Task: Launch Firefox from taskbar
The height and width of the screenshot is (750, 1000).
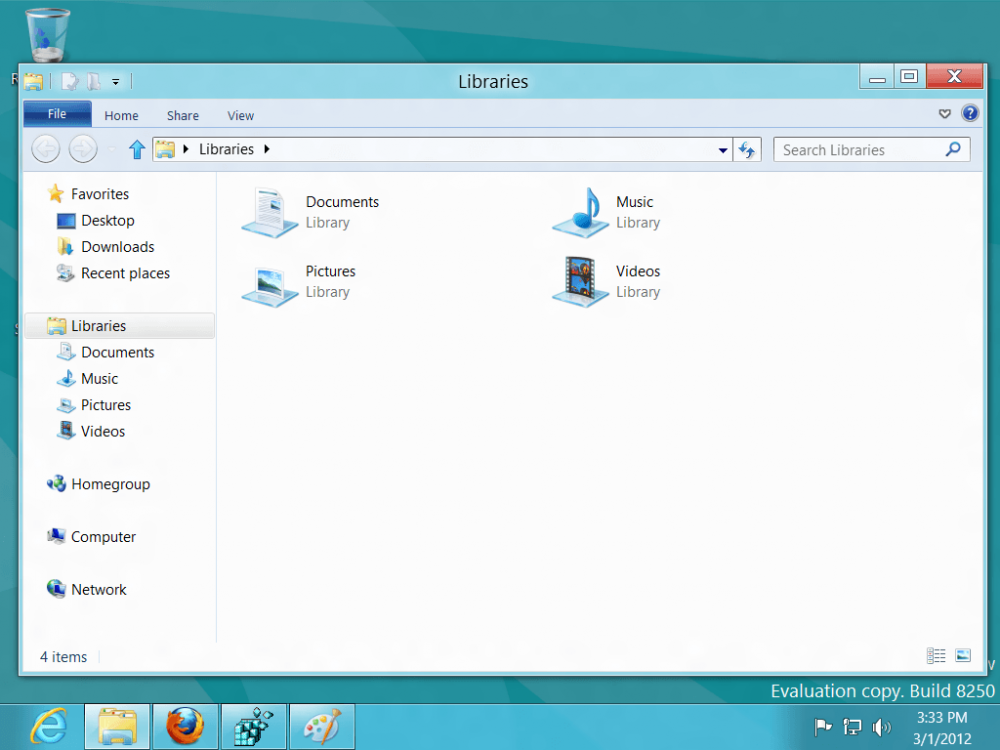Action: 186,726
